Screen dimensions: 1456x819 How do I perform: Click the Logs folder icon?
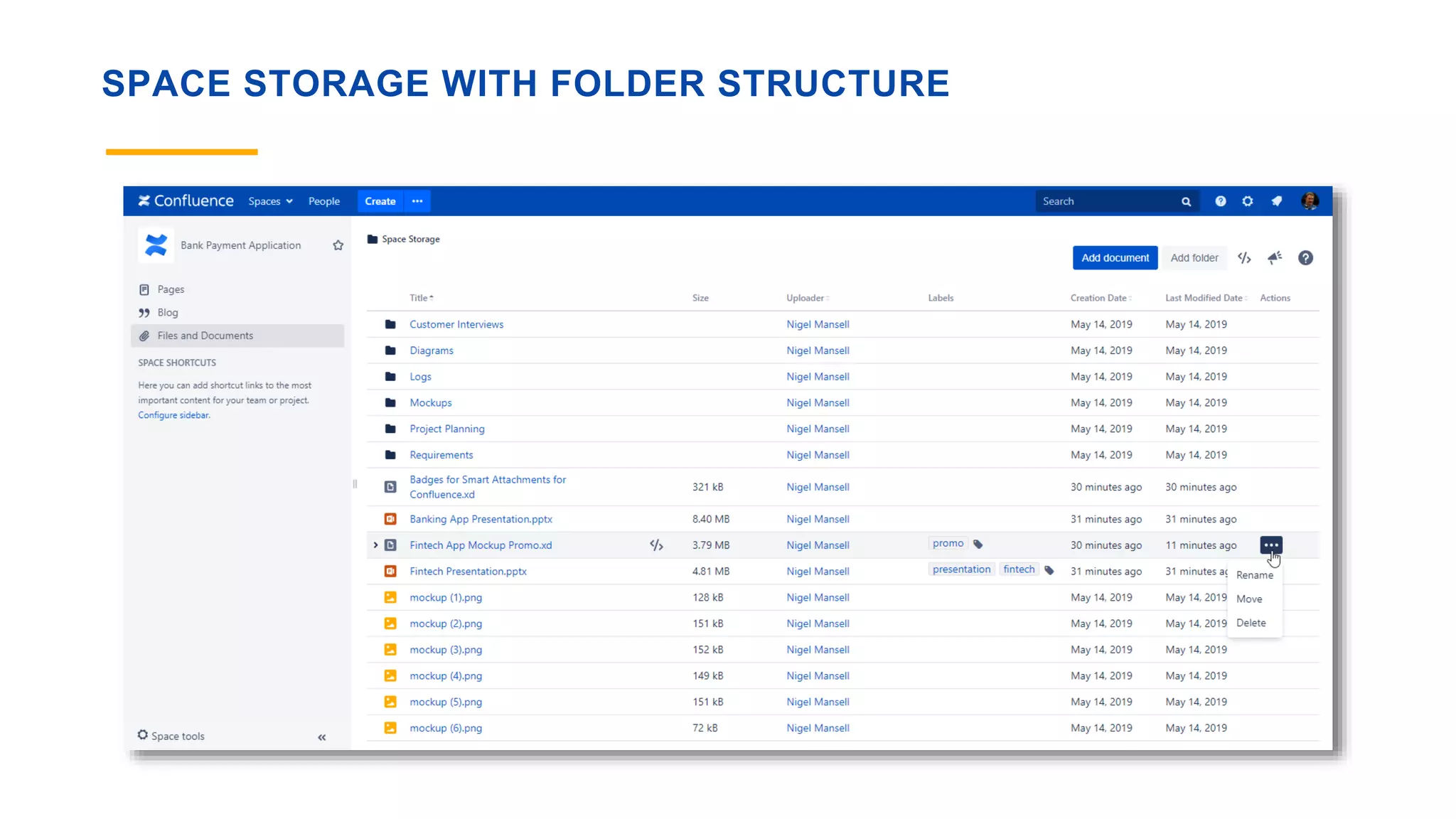point(390,377)
